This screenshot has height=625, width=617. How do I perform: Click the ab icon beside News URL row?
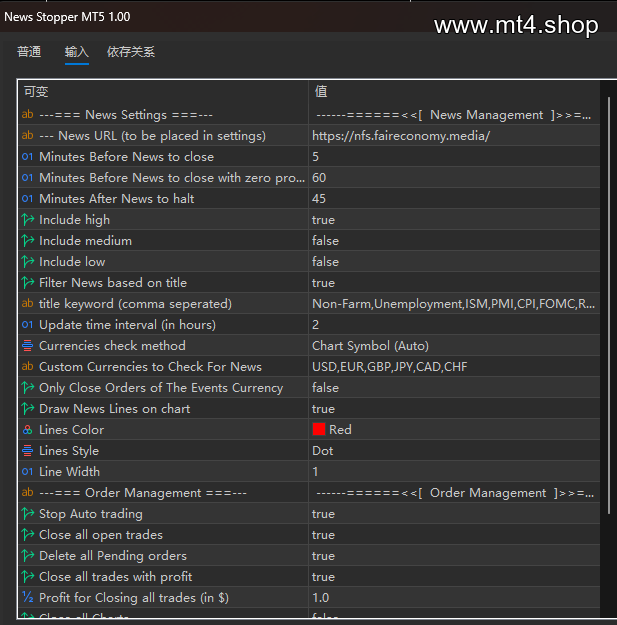click(28, 136)
